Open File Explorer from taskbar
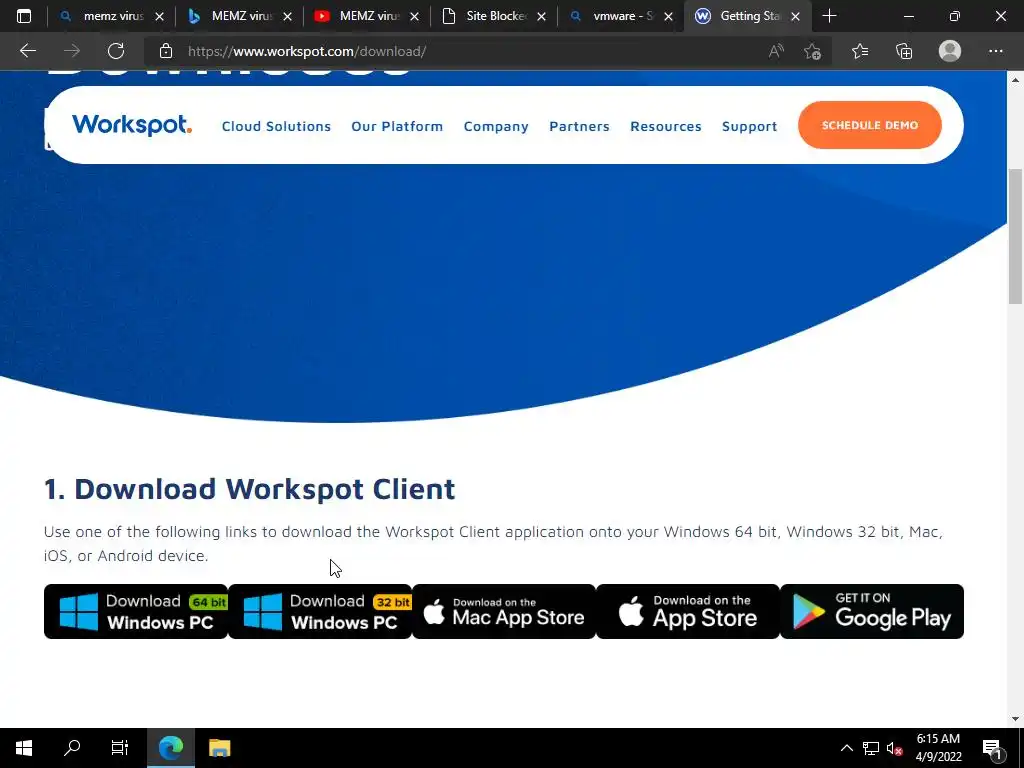This screenshot has width=1024, height=768. tap(219, 748)
